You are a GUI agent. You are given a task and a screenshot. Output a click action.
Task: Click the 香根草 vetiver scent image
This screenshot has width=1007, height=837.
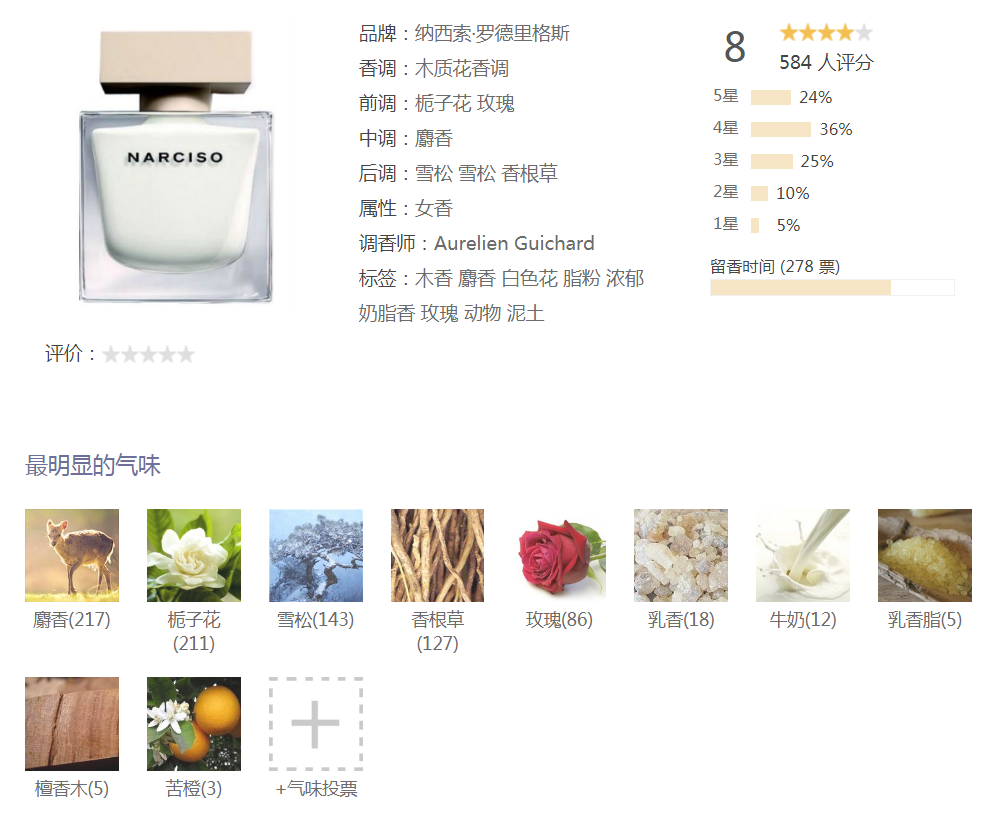click(x=437, y=555)
